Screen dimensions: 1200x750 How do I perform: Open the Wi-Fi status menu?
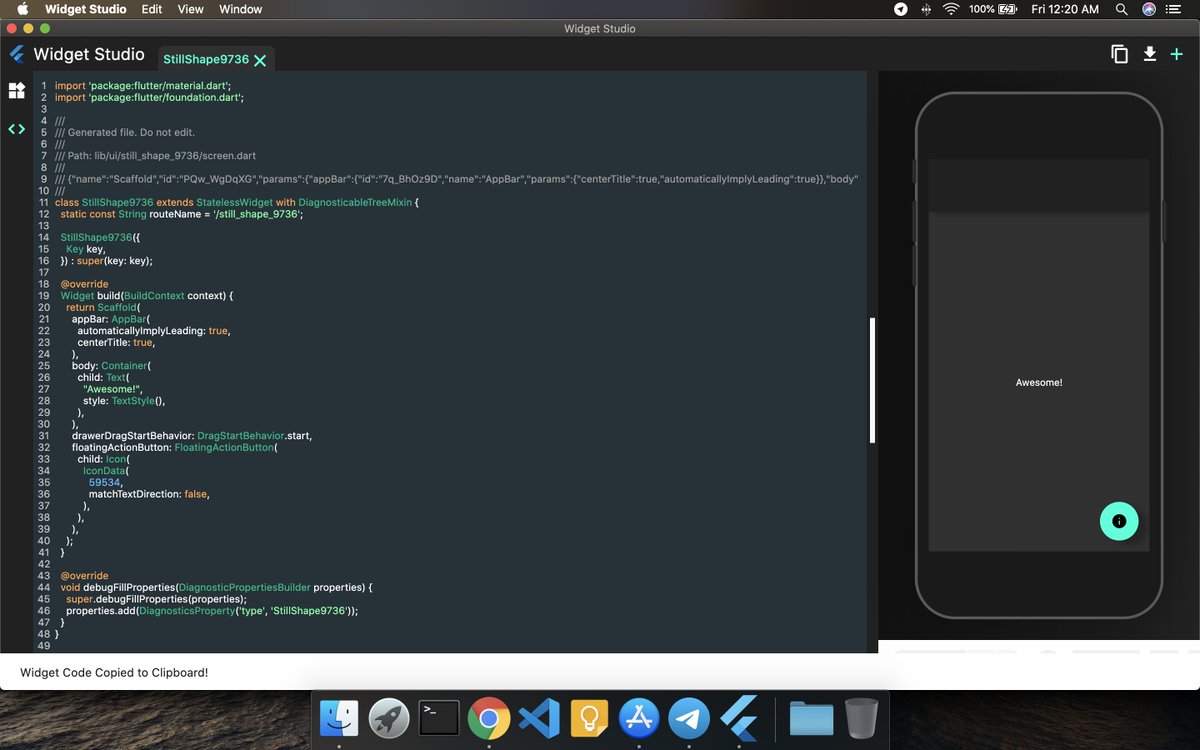pos(951,9)
